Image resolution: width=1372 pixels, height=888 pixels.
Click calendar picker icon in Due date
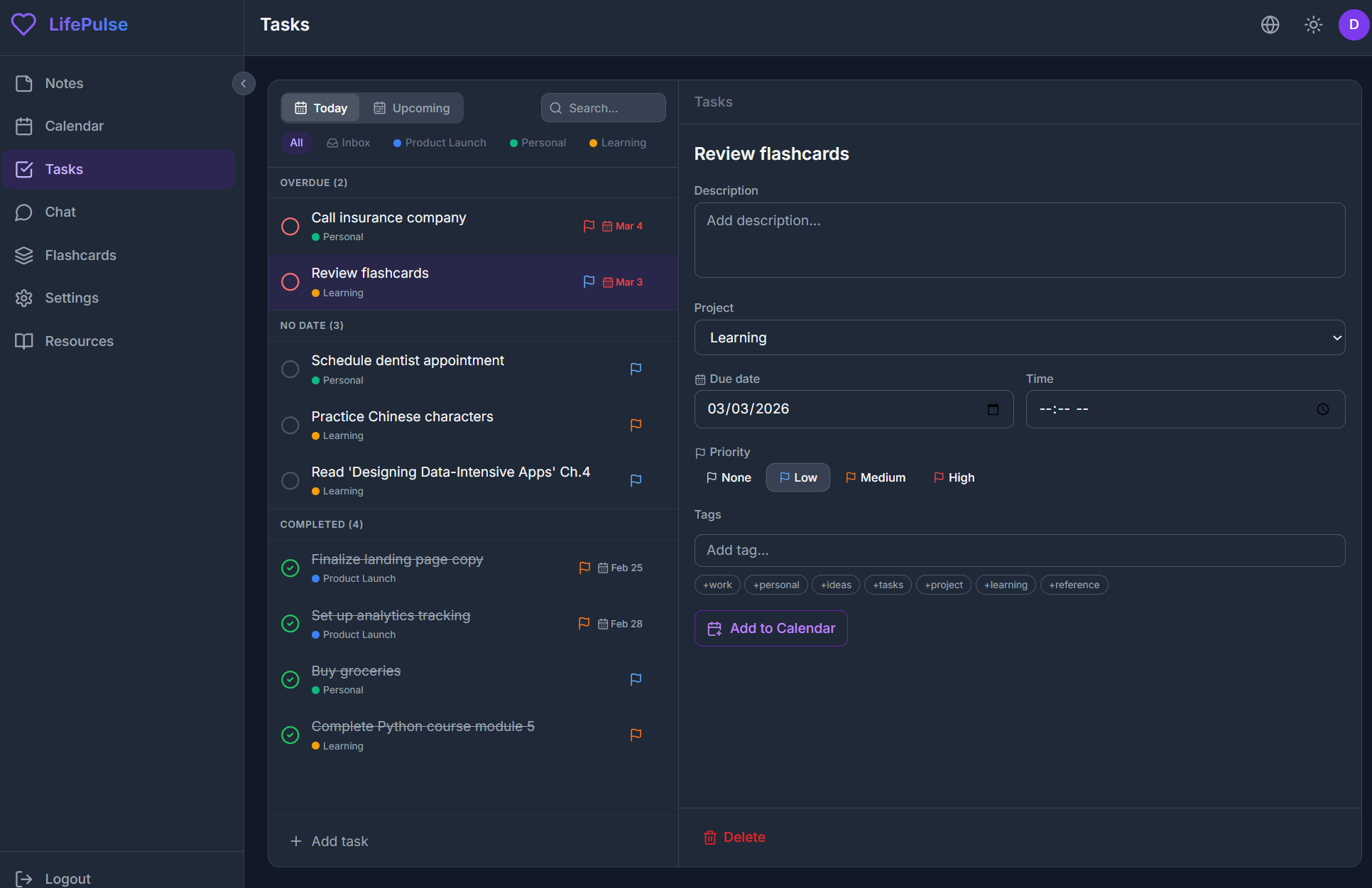993,409
